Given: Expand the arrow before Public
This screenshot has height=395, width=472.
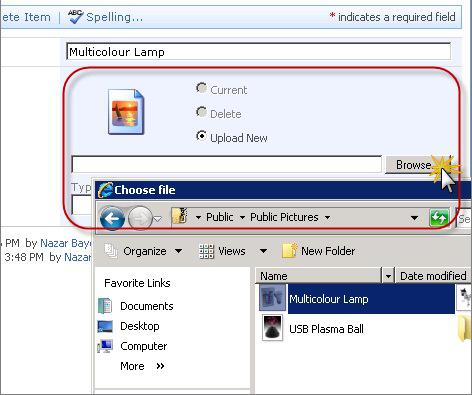Looking at the screenshot, I should pyautogui.click(x=198, y=218).
